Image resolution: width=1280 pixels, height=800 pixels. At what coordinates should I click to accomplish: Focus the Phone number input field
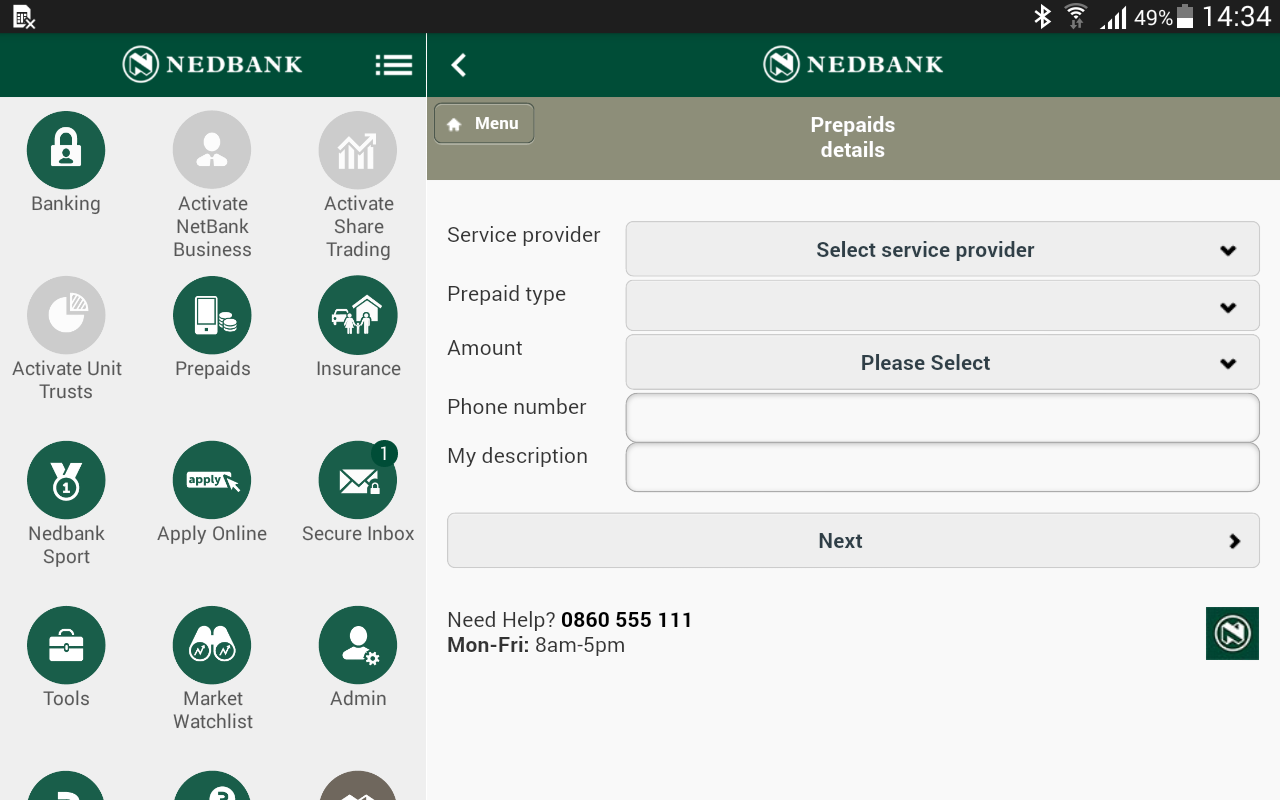[x=942, y=418]
